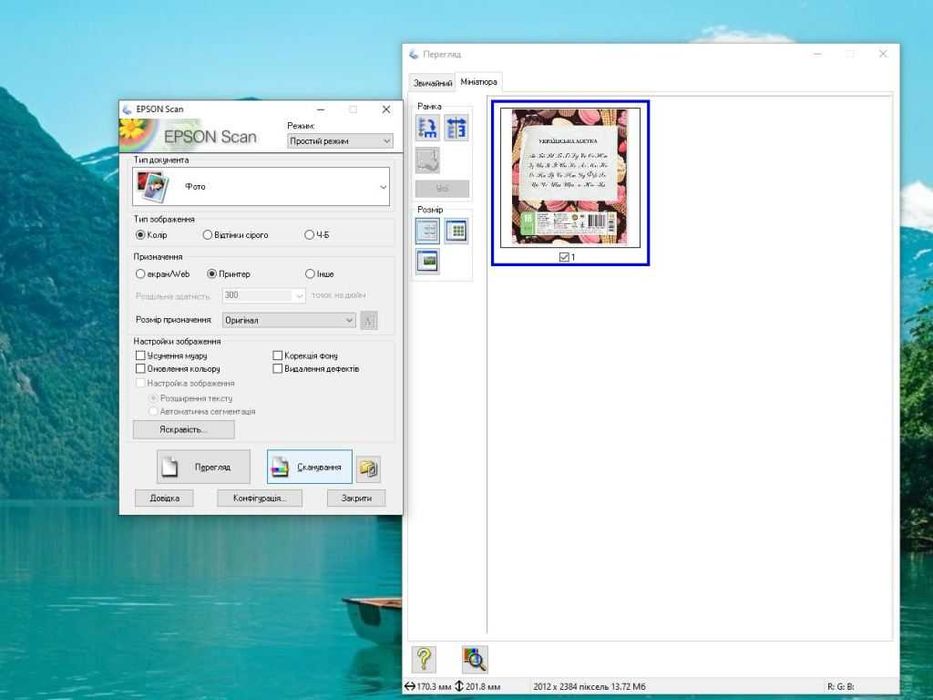The height and width of the screenshot is (700, 933).
Task: Click the 2012 x 2384 піксель status text
Action: pyautogui.click(x=589, y=687)
